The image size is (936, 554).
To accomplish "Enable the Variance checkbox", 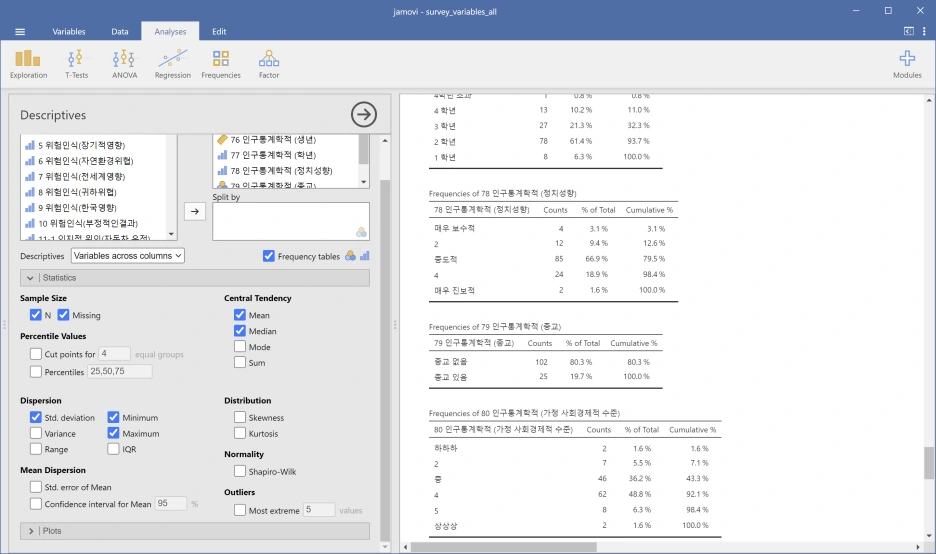I will [36, 433].
